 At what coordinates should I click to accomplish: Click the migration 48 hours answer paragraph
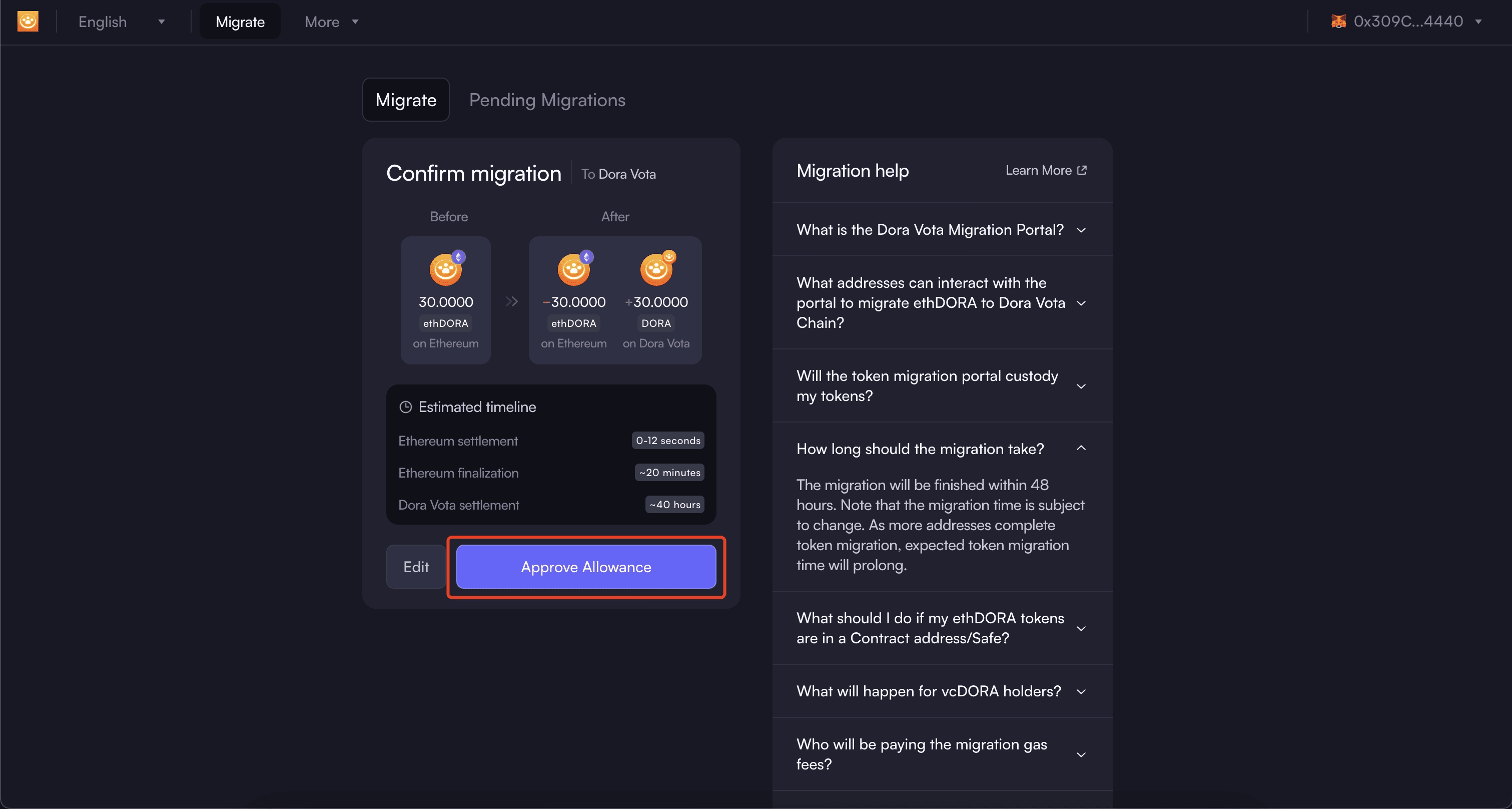pyautogui.click(x=940, y=526)
